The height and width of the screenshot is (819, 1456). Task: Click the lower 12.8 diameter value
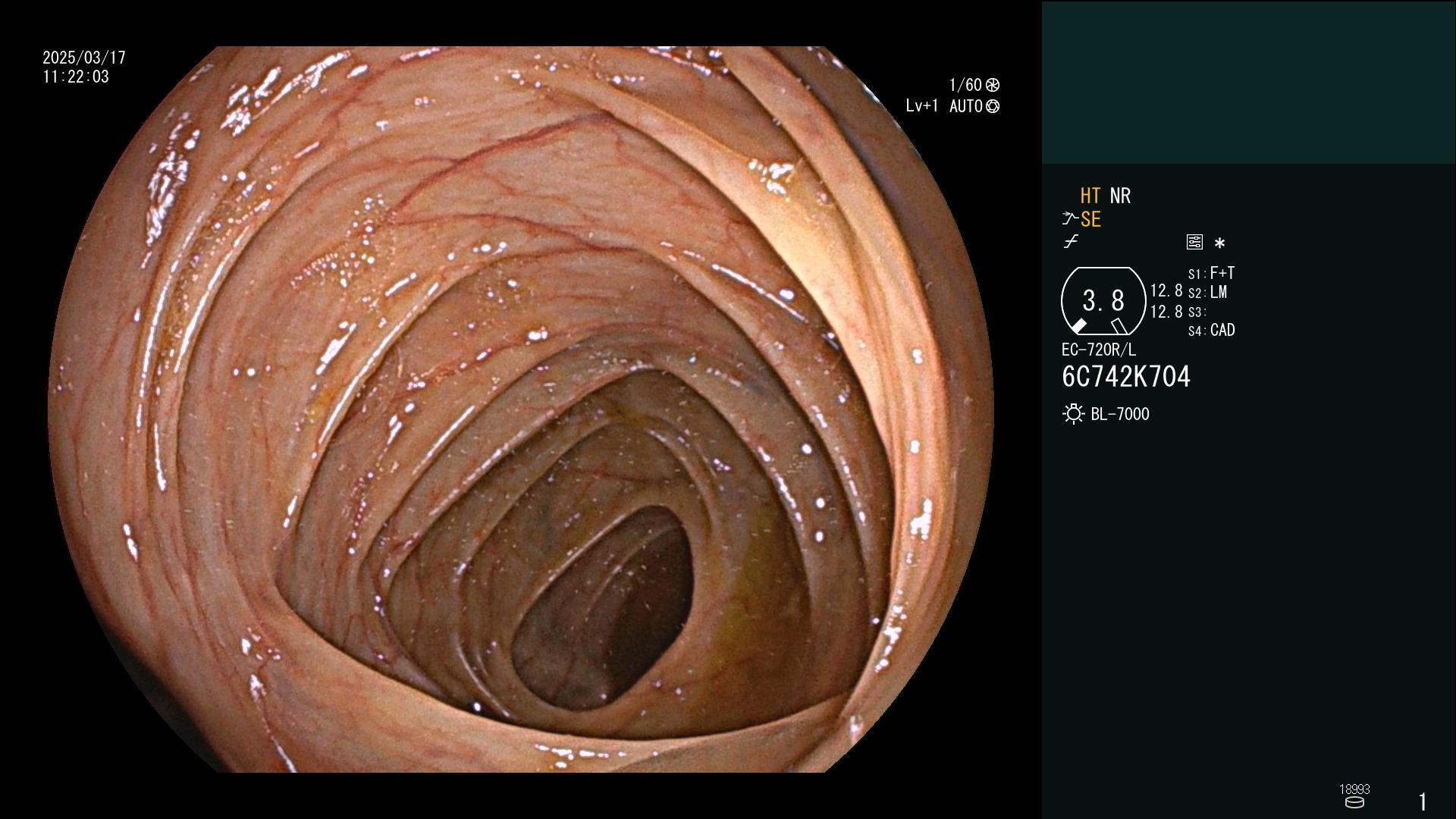point(1166,312)
